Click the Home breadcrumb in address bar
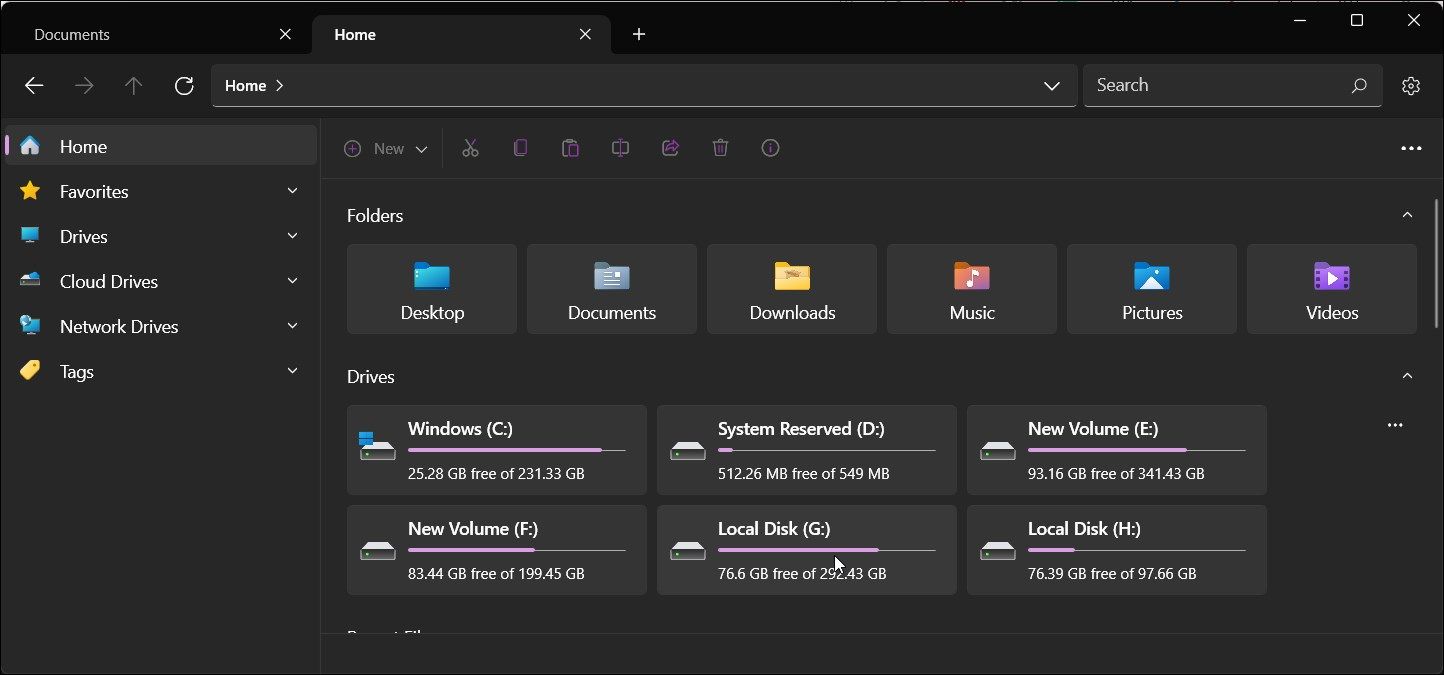 pos(245,86)
